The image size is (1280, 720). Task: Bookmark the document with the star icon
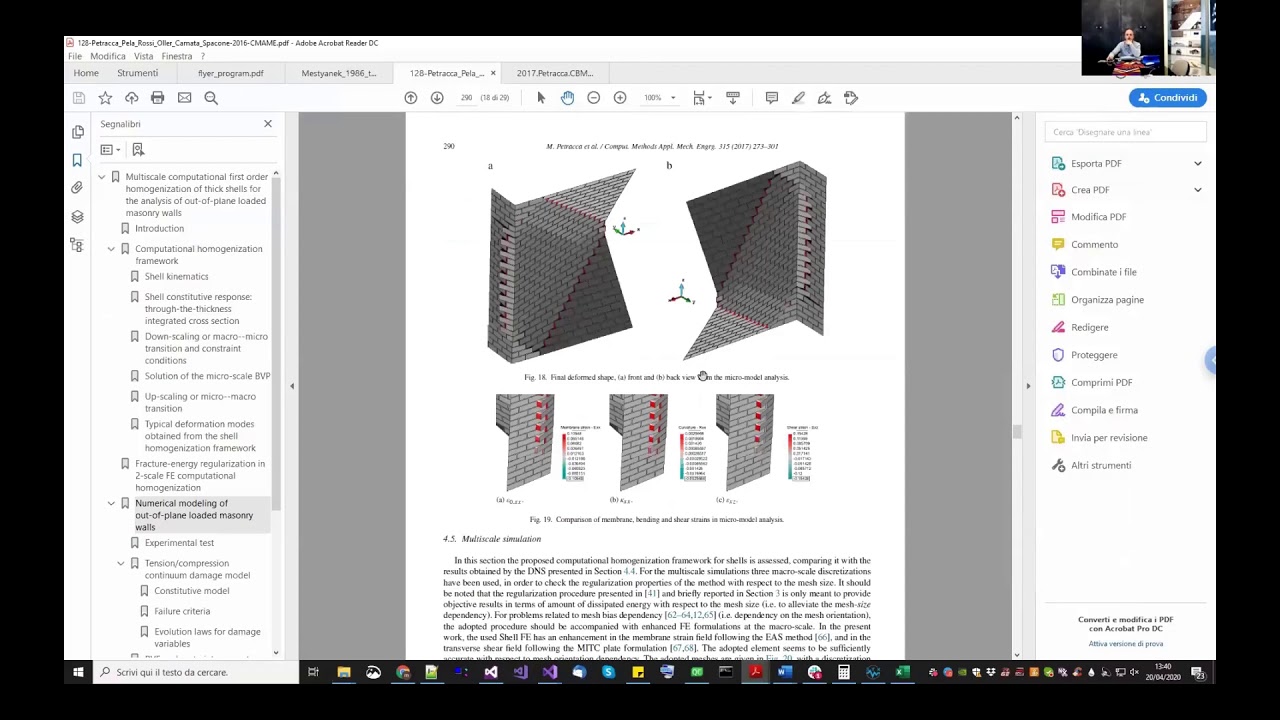(105, 98)
